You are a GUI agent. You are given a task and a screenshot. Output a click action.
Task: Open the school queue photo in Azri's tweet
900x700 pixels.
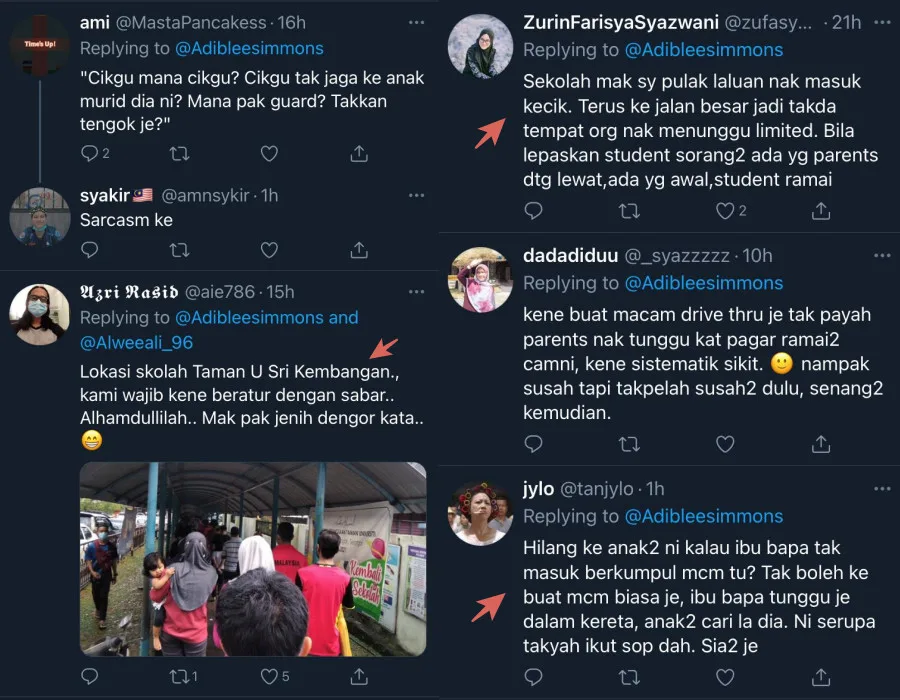[x=253, y=559]
